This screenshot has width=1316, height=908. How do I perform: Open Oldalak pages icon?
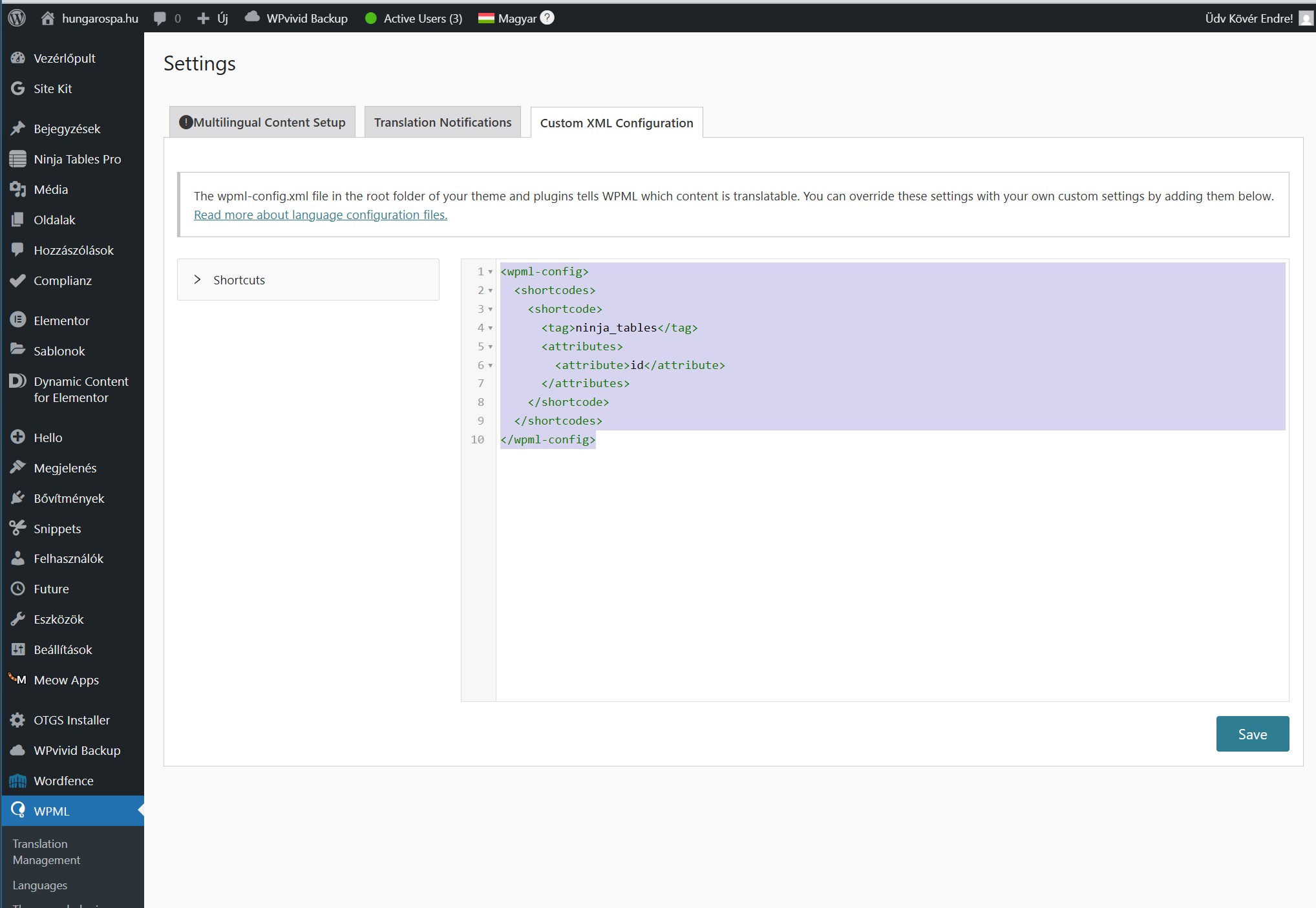click(18, 220)
